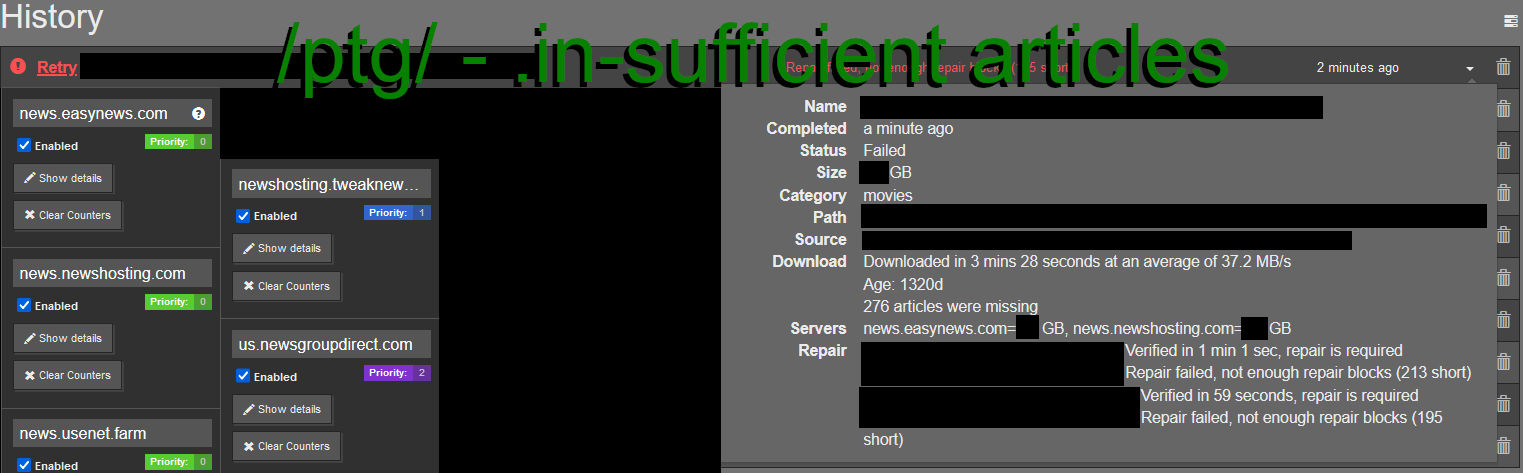Click the blue Priority 1 badge
1523x473 pixels.
click(x=397, y=213)
